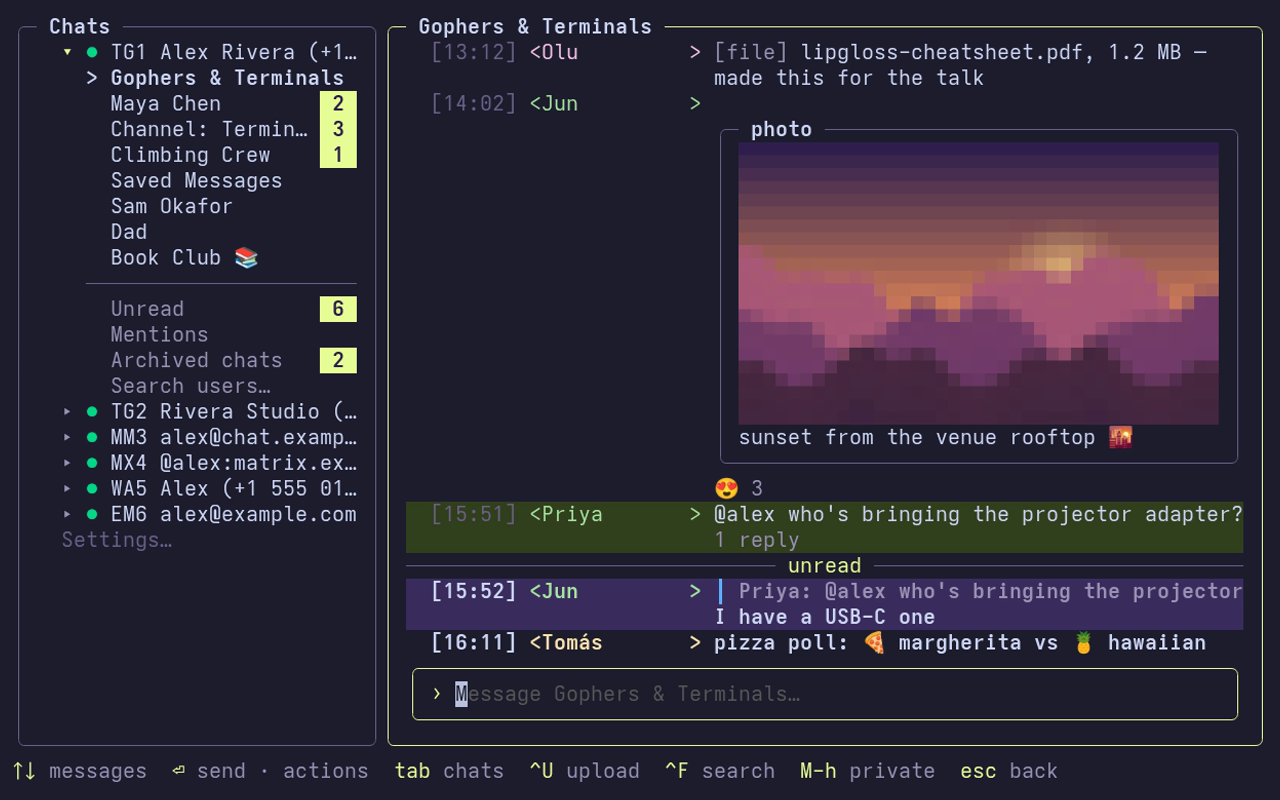Open the Sam Okafor chat
Viewport: 1280px width, 800px height.
pyautogui.click(x=172, y=206)
